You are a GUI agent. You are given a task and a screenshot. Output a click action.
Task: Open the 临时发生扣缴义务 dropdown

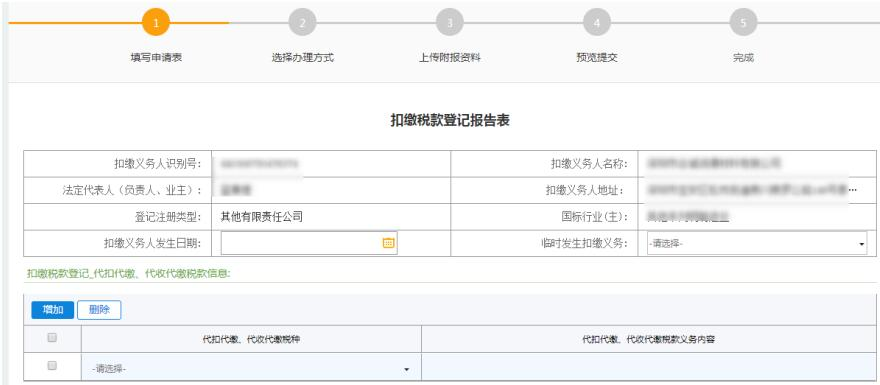click(x=757, y=244)
